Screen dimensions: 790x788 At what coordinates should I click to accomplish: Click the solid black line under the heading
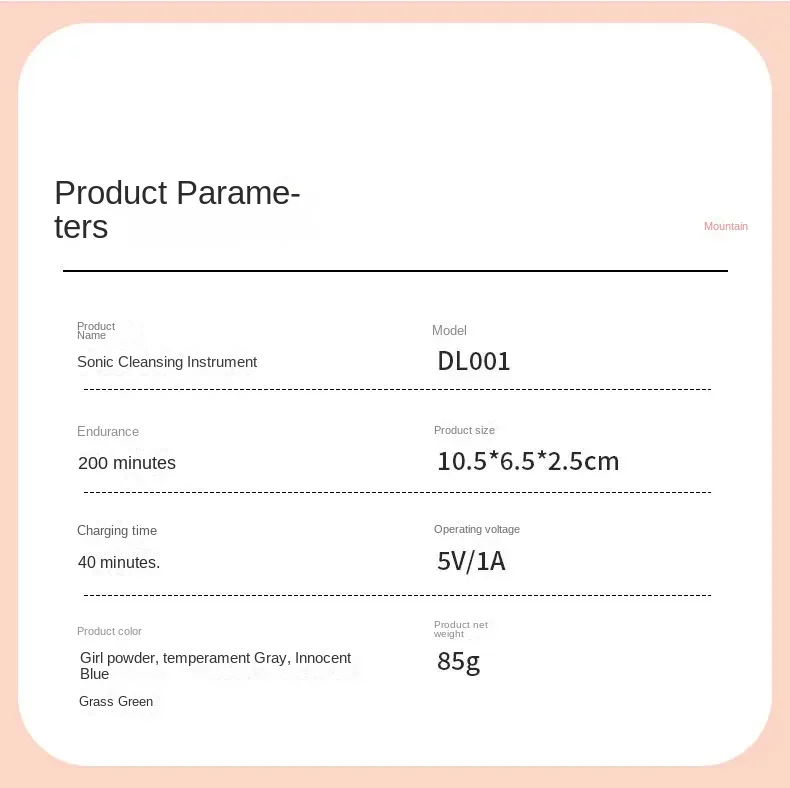point(395,270)
